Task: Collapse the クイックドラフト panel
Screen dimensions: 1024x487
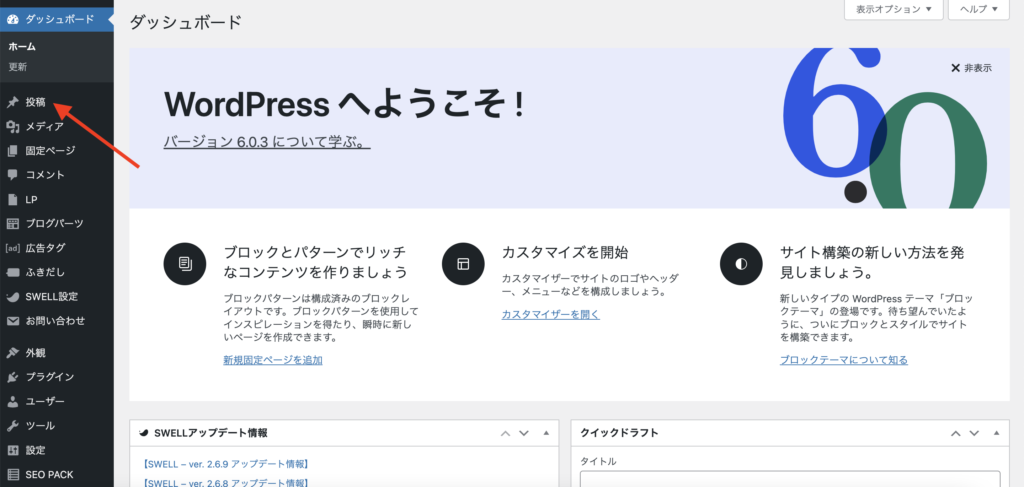Action: pyautogui.click(x=996, y=433)
